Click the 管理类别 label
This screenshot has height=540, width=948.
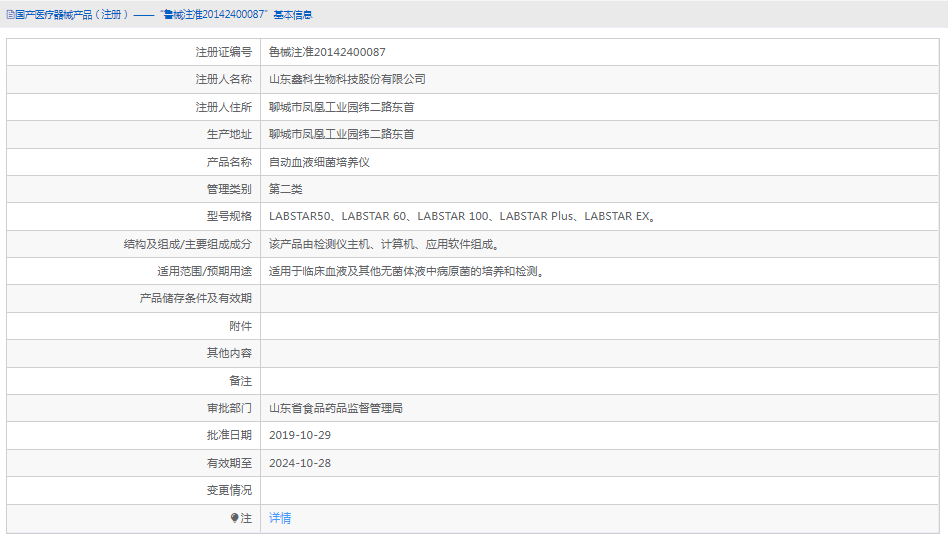tap(229, 189)
